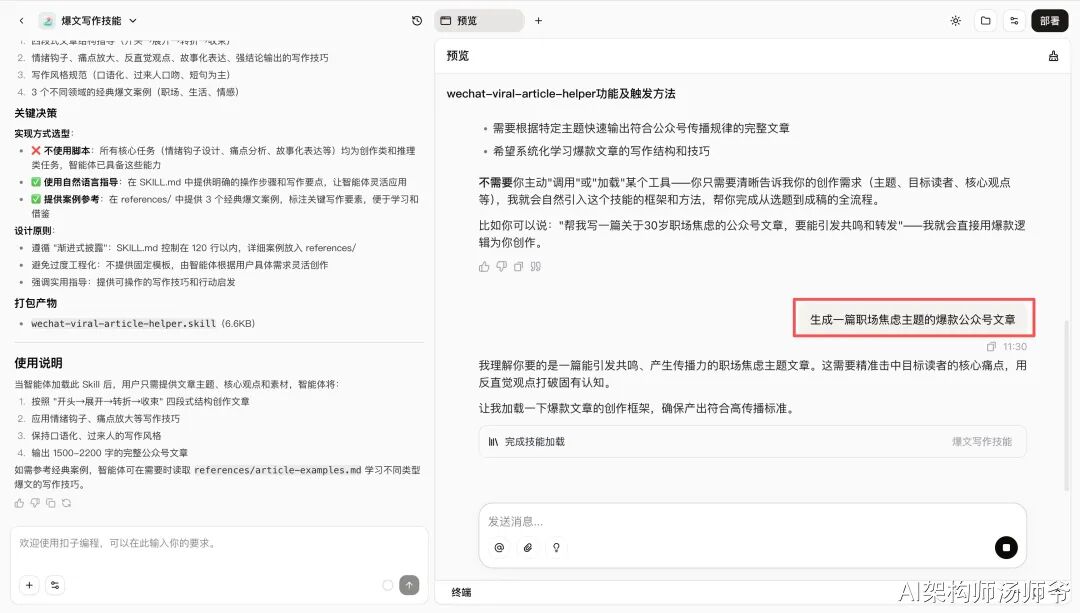Thumbs down the reply about career anxiety
Screen dimensions: 1080x613
click(501, 265)
